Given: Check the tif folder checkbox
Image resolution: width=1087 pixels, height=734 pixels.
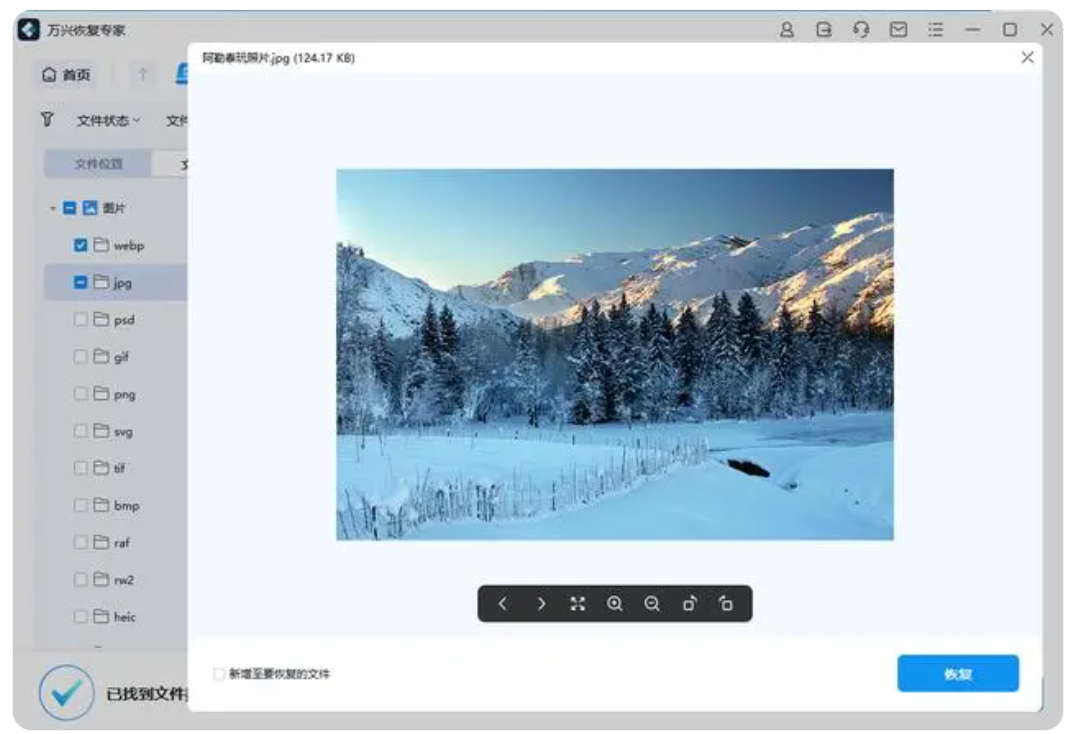Looking at the screenshot, I should 80,468.
